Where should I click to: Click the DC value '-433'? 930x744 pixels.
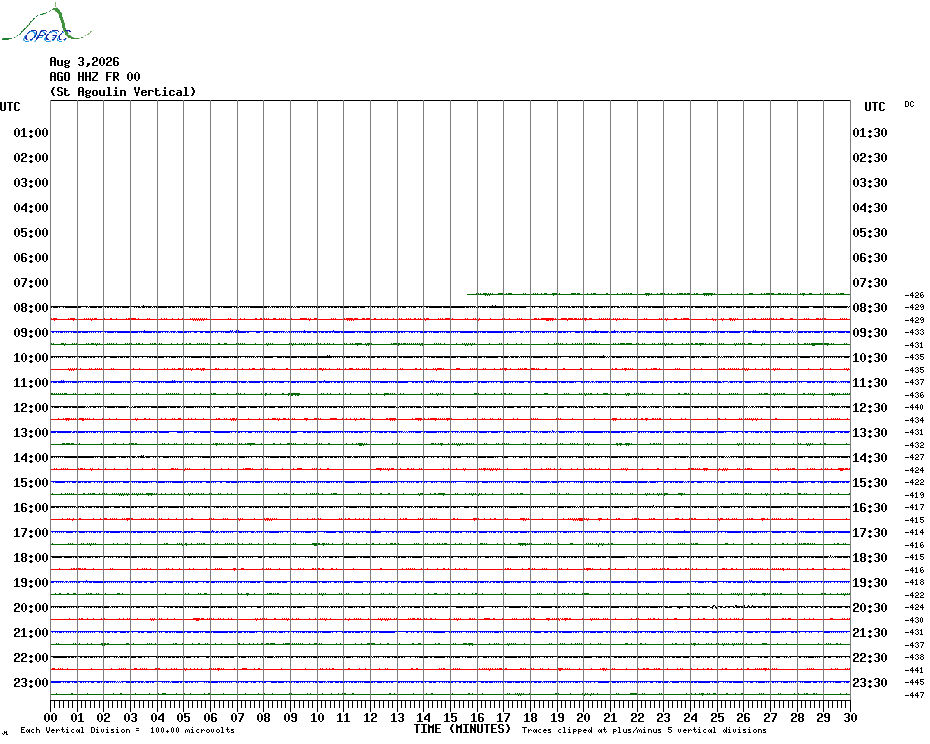(914, 332)
